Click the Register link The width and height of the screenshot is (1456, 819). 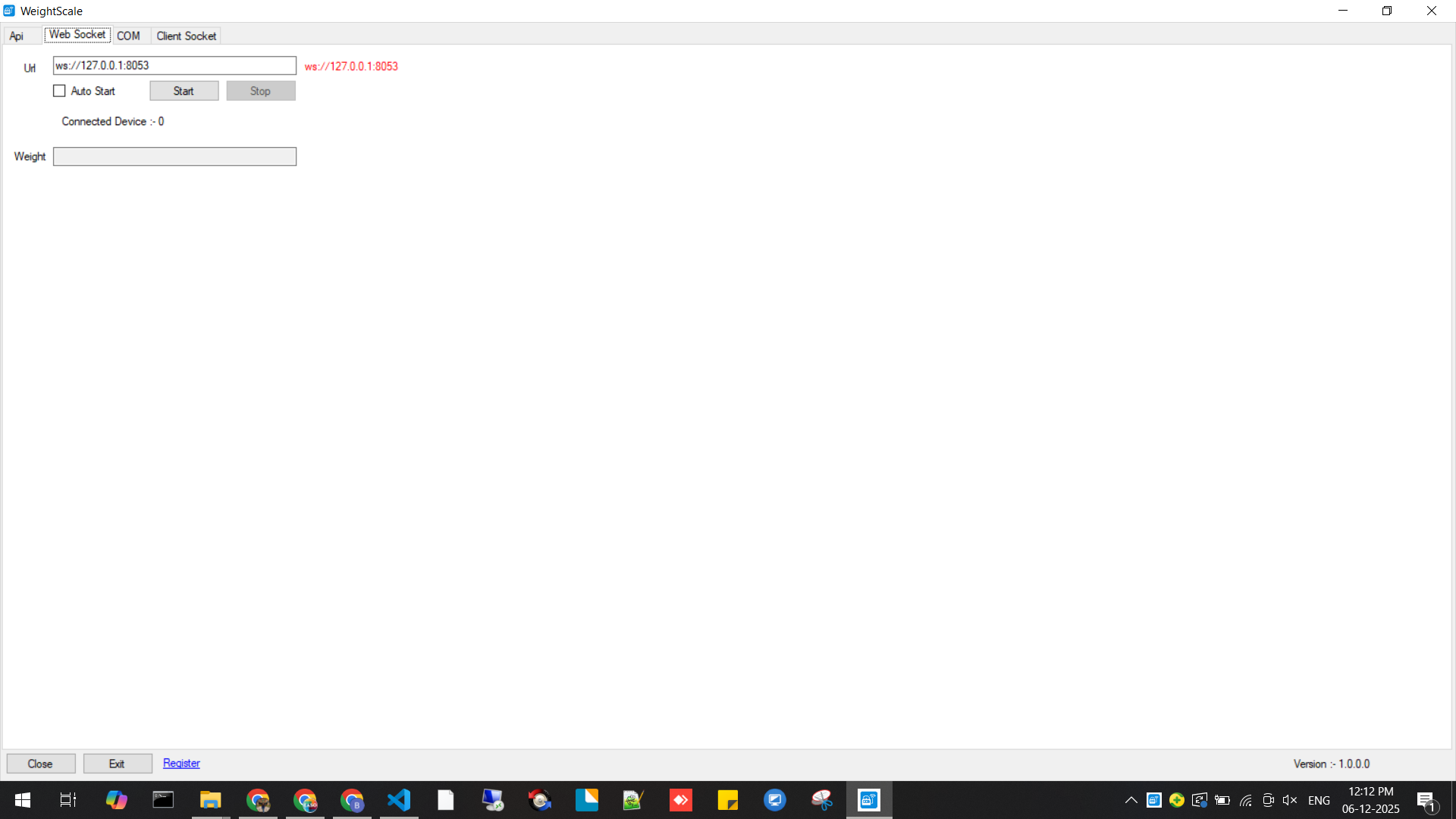click(181, 763)
